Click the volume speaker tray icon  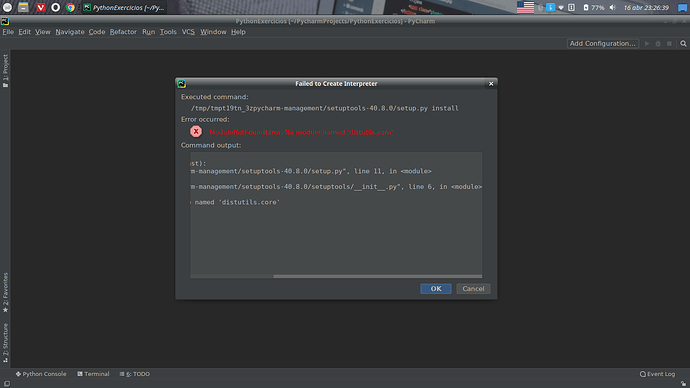pyautogui.click(x=613, y=7)
